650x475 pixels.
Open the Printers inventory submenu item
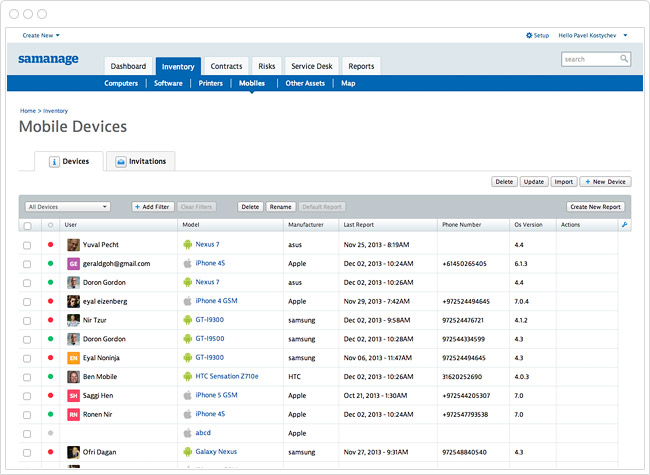pos(211,83)
